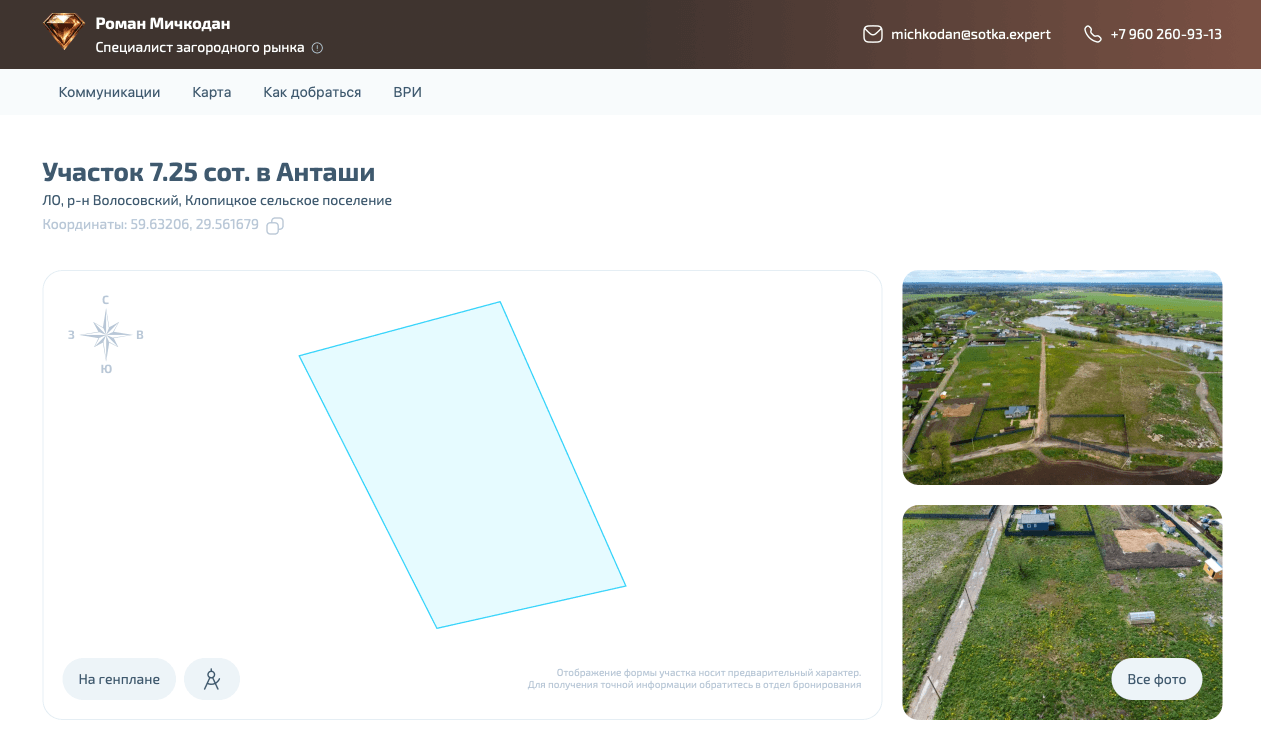
Task: Click the name Роман Мичкодан
Action: coord(163,23)
